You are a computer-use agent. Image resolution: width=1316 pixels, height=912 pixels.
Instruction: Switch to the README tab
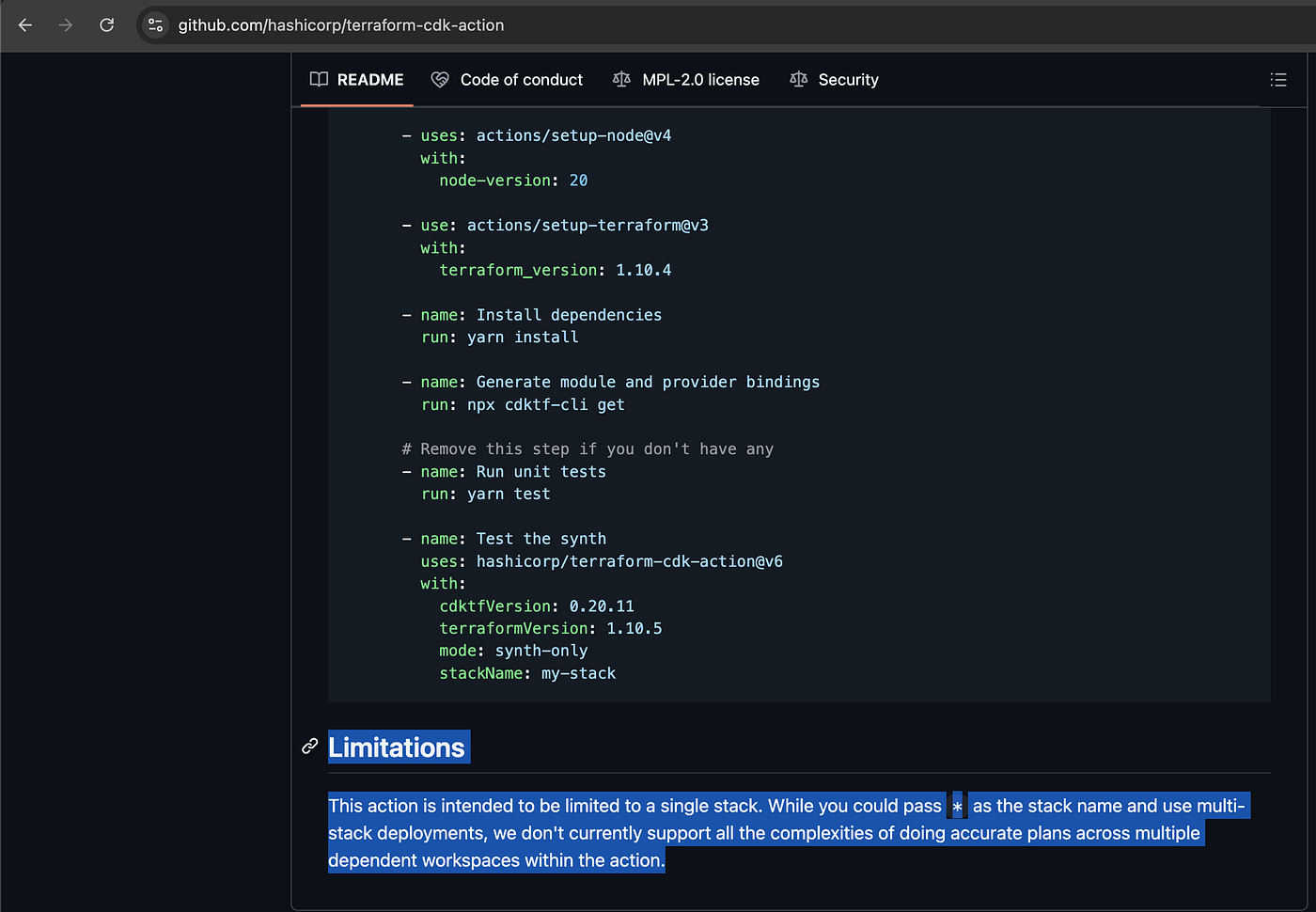(x=357, y=80)
